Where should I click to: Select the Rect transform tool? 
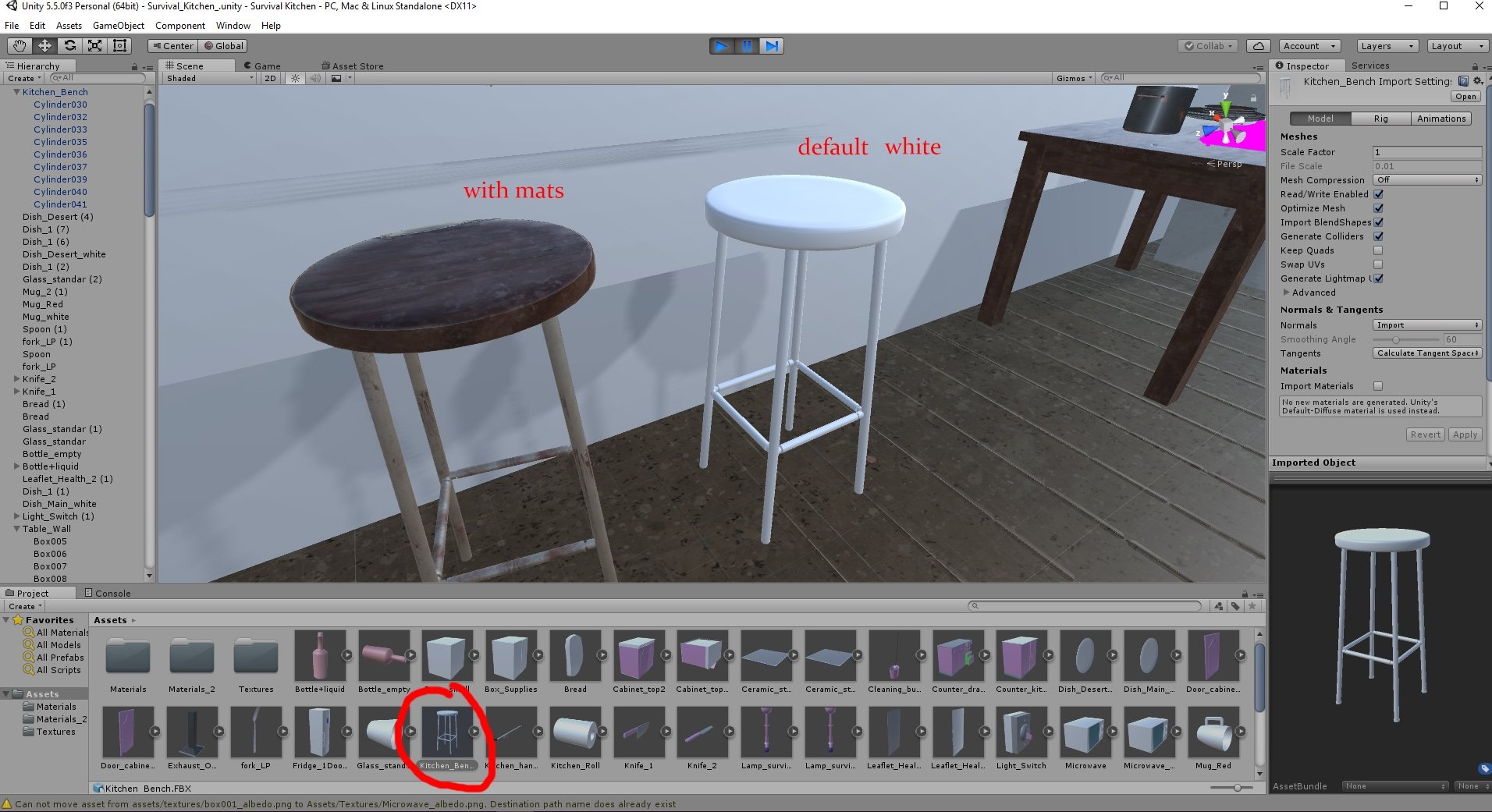tap(119, 46)
